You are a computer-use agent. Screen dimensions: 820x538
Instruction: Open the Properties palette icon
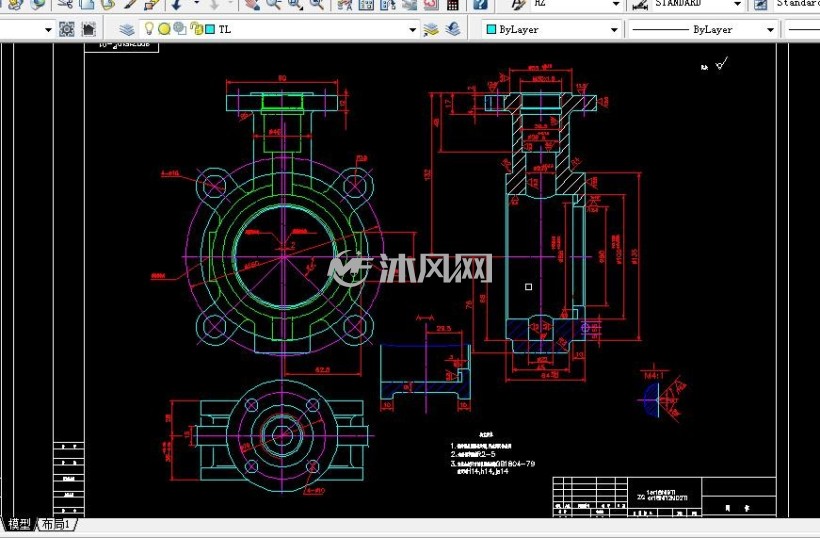coord(345,4)
